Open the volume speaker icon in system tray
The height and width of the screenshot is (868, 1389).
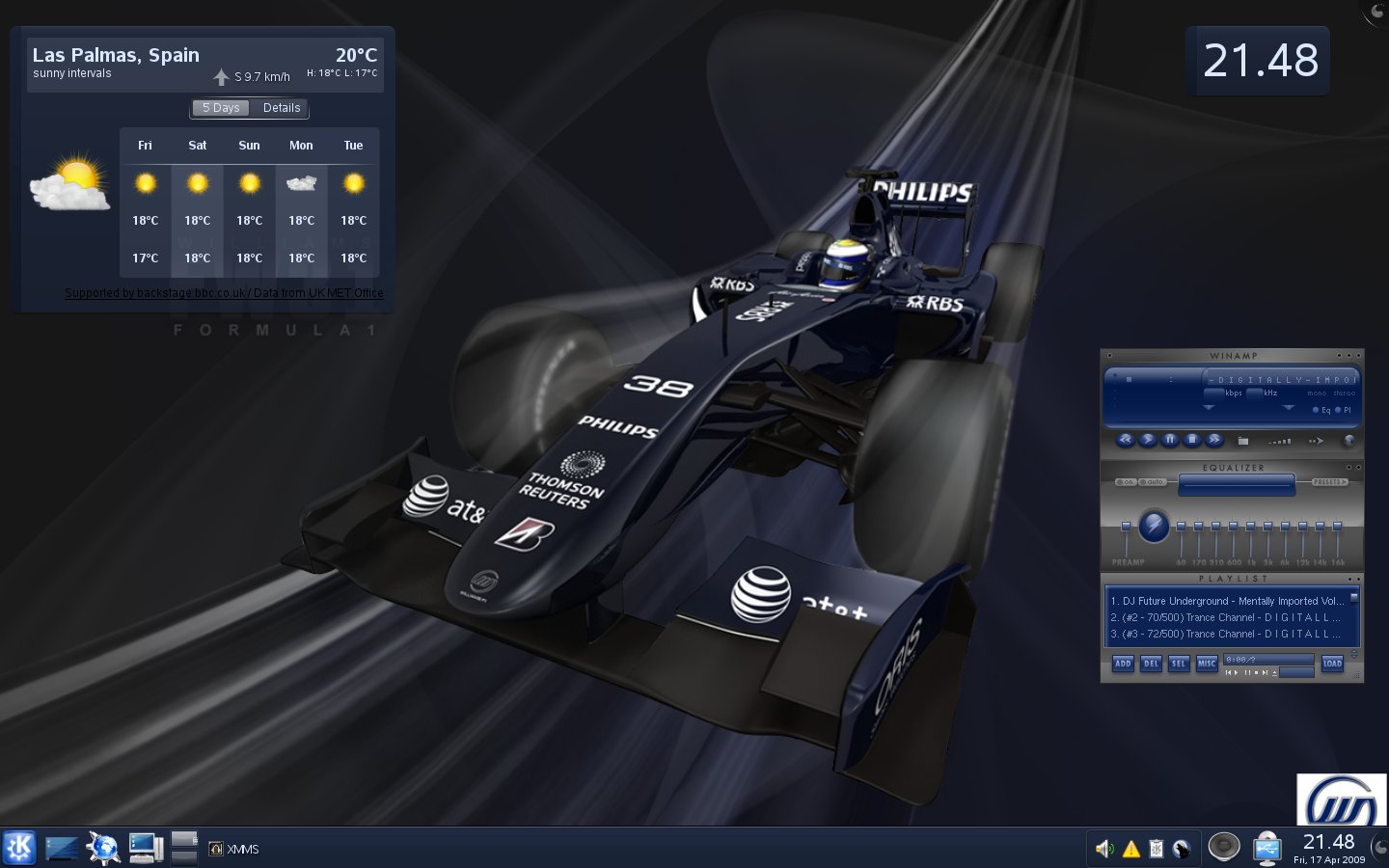(1105, 849)
